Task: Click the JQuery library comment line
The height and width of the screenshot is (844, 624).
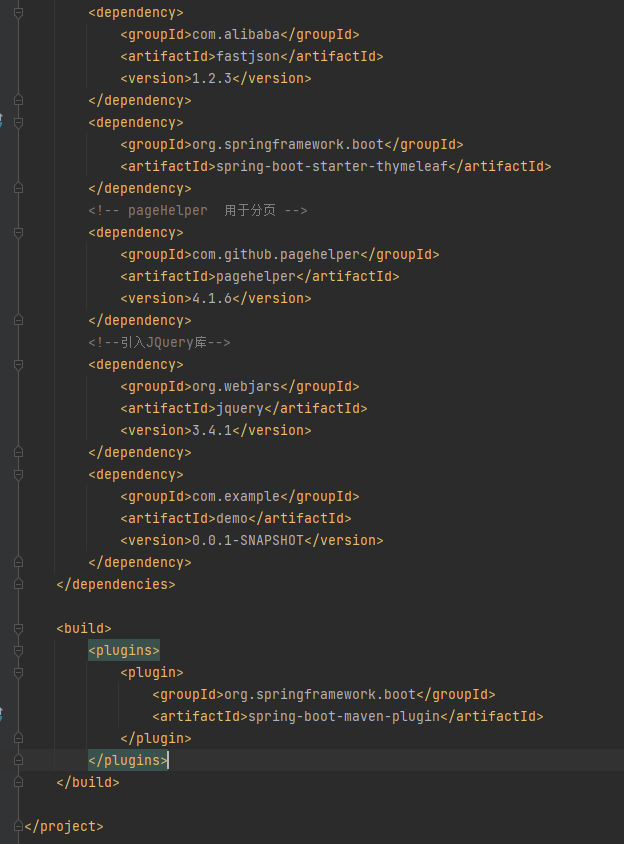Action: point(159,342)
